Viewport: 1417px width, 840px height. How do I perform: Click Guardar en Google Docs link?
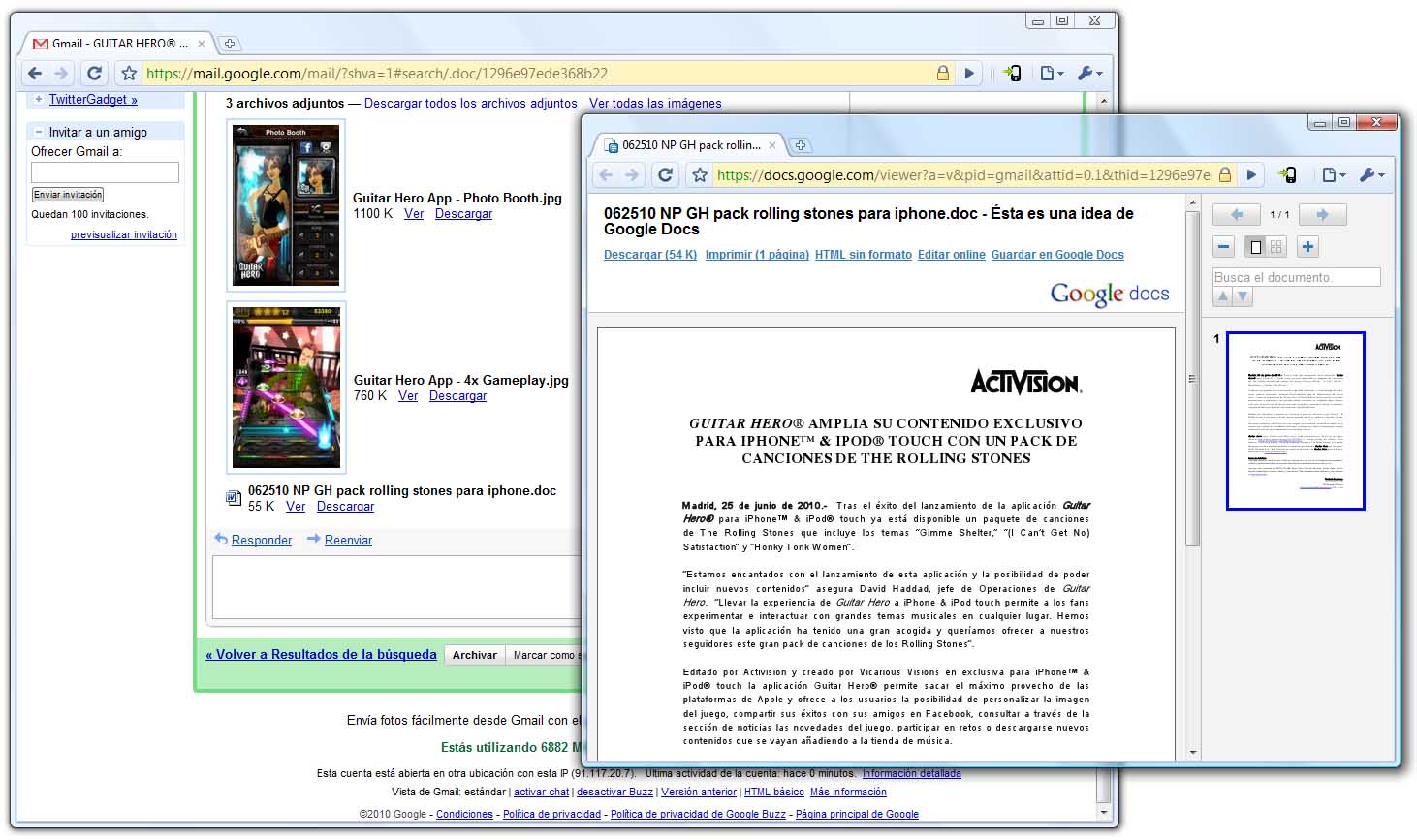coord(1057,255)
